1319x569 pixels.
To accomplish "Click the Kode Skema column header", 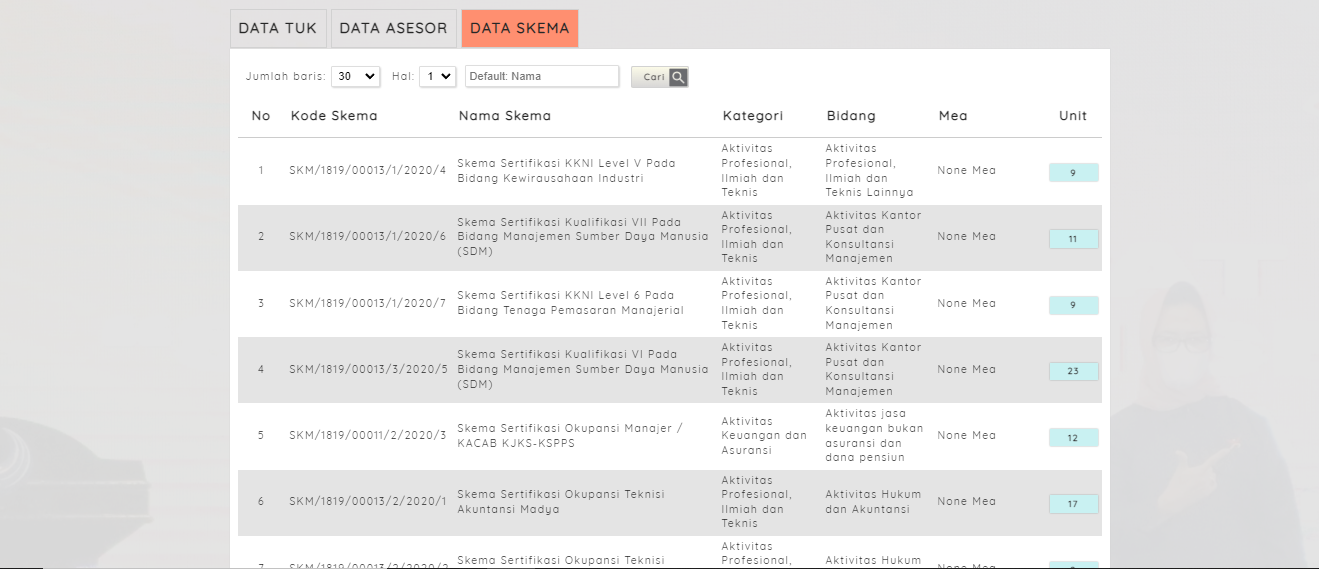I will tap(334, 116).
